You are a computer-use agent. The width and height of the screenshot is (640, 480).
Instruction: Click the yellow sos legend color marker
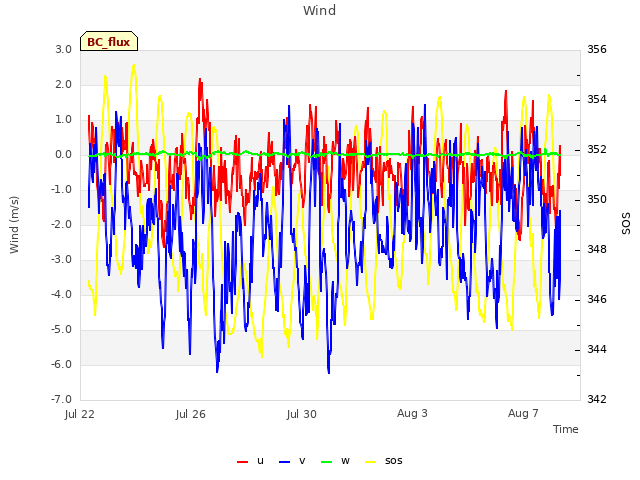pyautogui.click(x=370, y=462)
